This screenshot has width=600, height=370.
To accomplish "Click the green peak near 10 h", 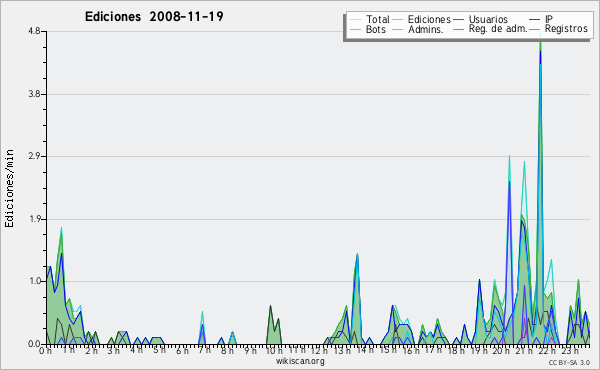I will [x=270, y=306].
